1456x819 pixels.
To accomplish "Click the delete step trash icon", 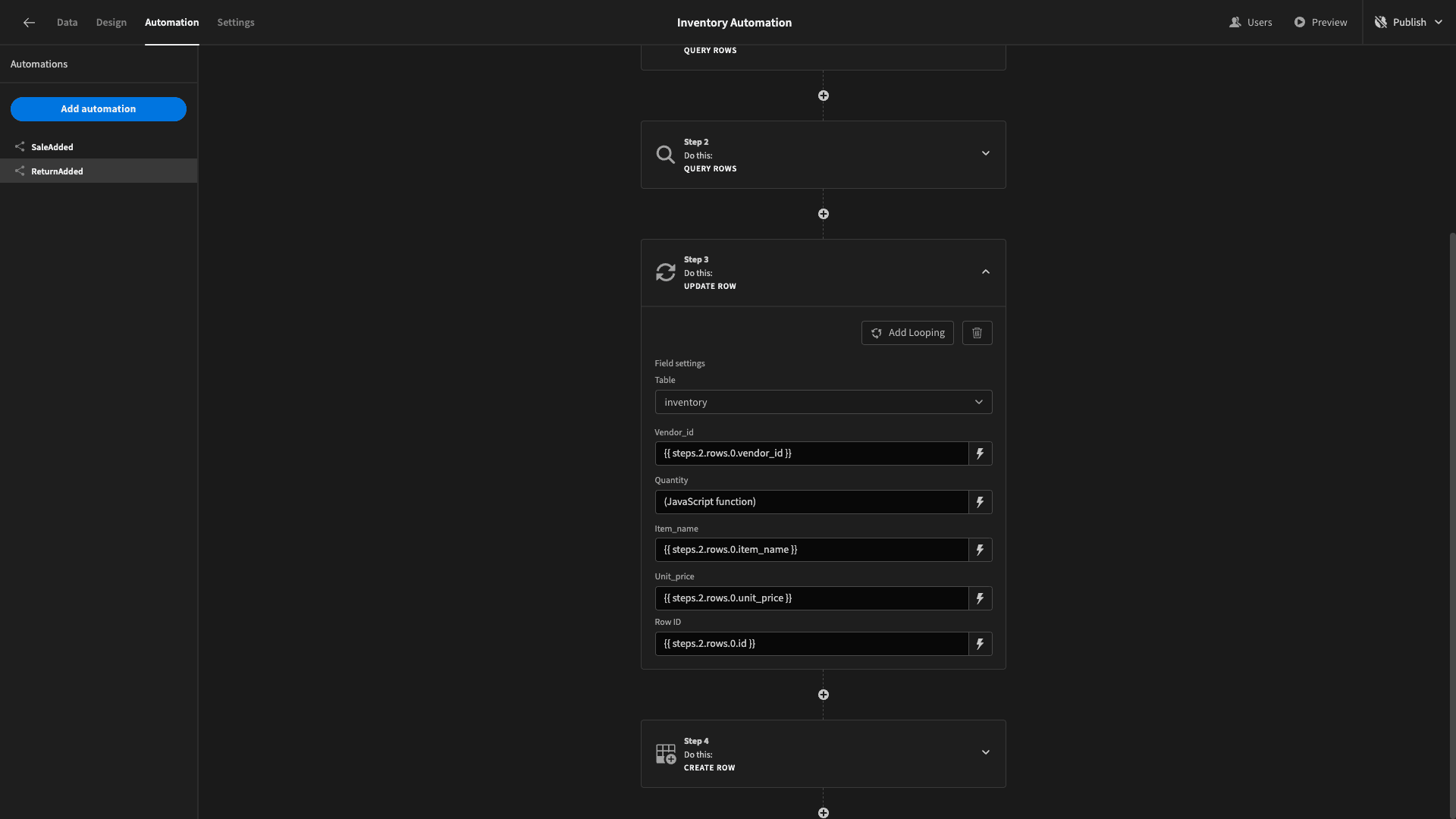I will coord(977,333).
